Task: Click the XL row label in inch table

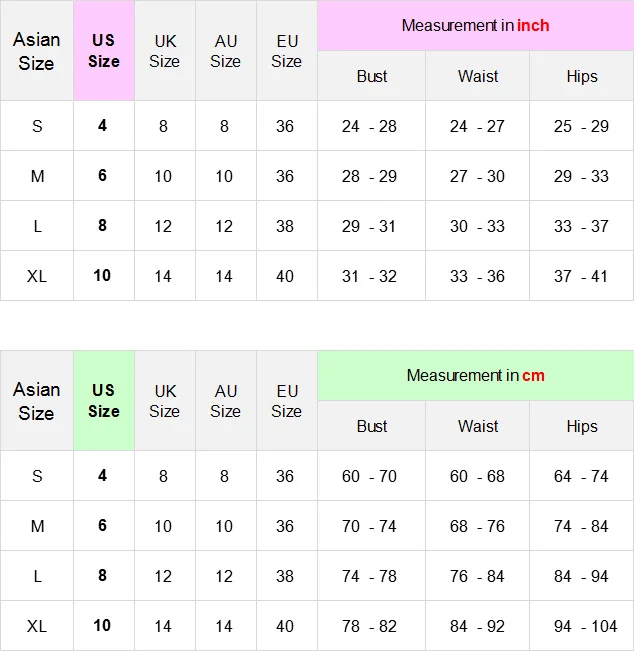Action: [x=37, y=276]
